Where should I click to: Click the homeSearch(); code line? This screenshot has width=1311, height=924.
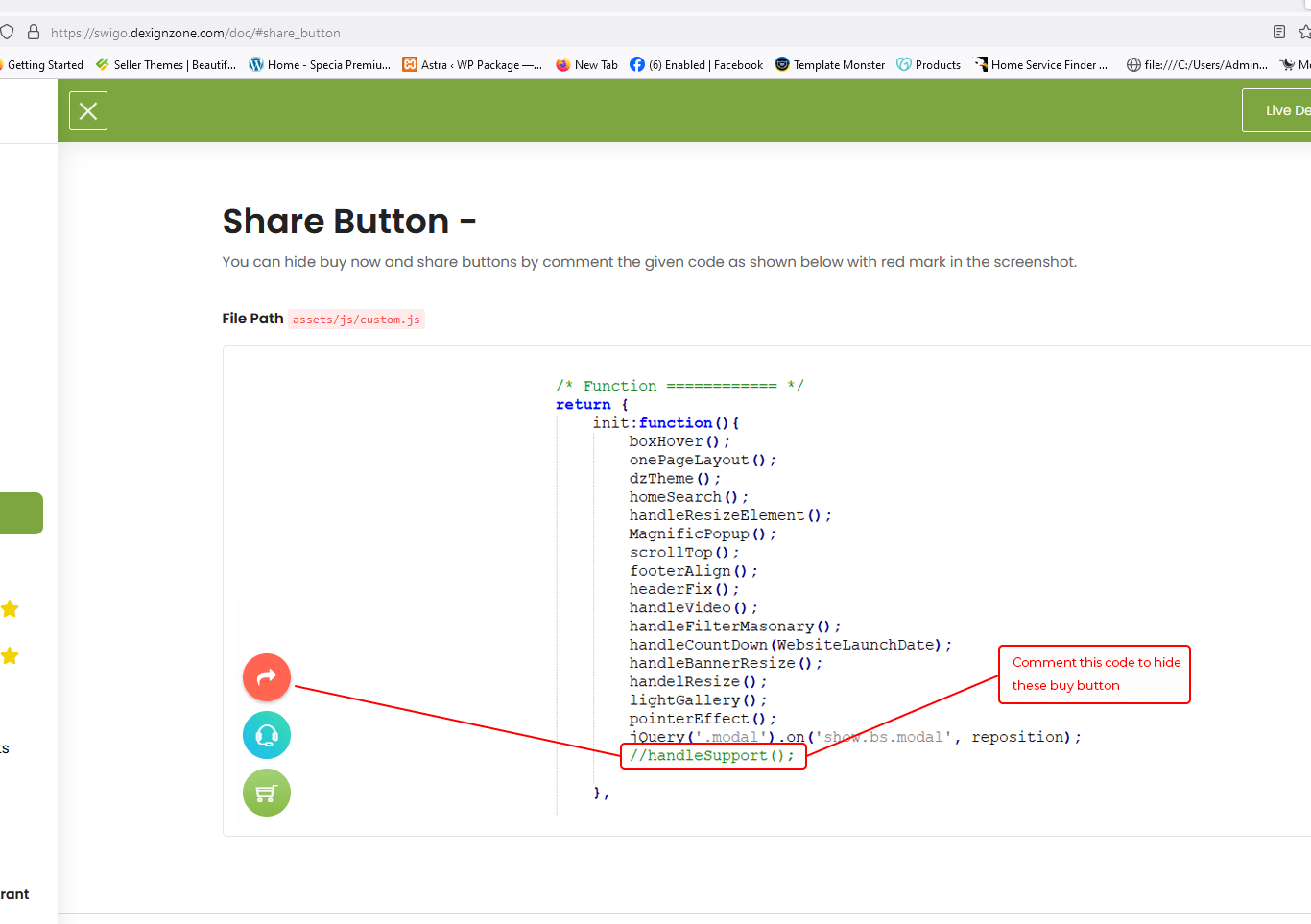pos(688,497)
